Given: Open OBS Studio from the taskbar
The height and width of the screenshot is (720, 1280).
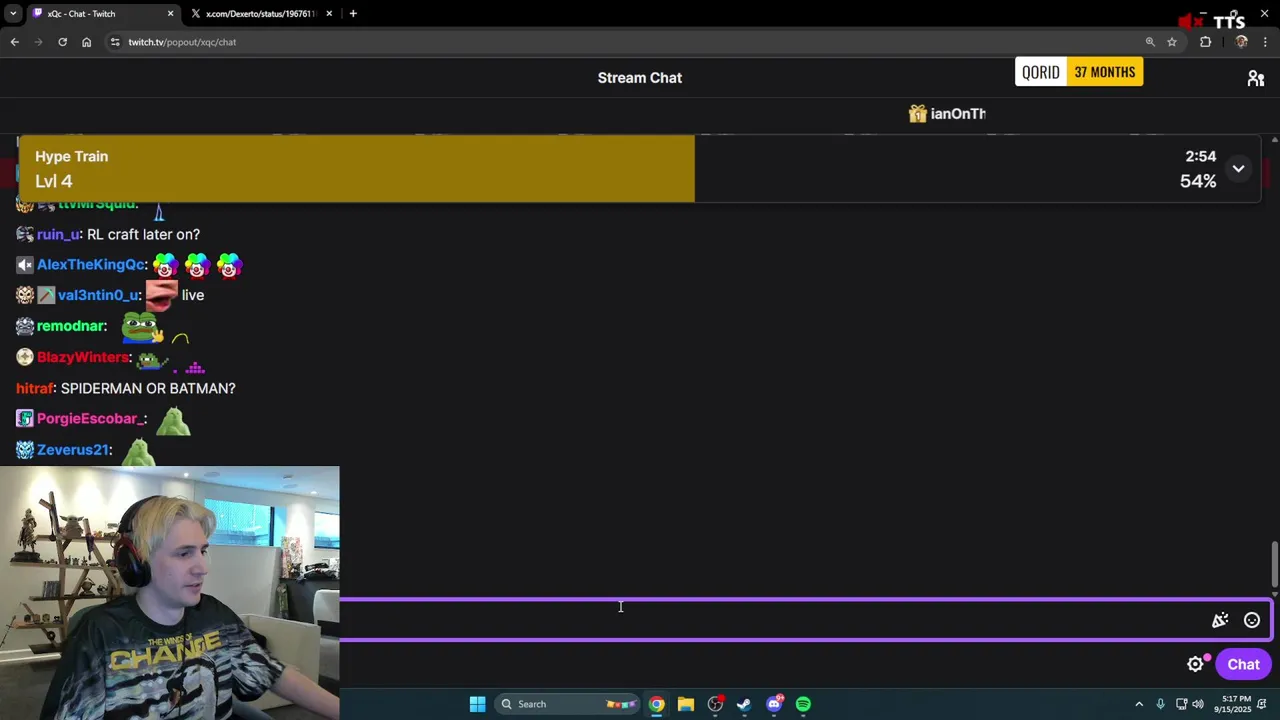Looking at the screenshot, I should [x=715, y=704].
